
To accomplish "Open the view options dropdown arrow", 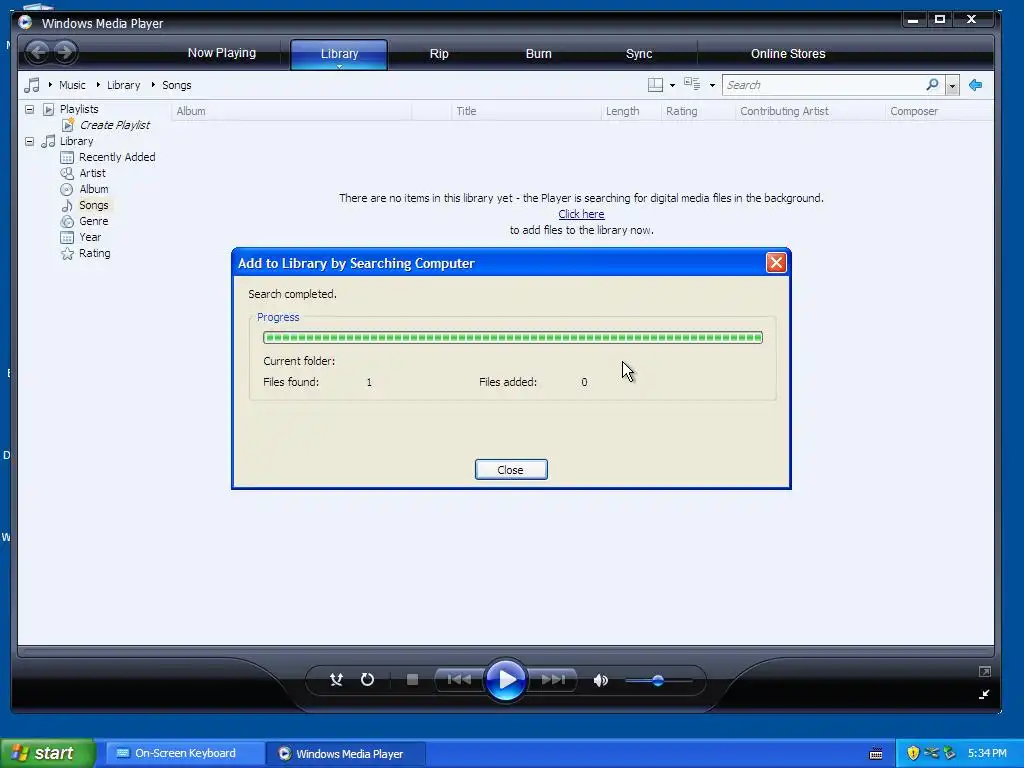I will point(712,86).
